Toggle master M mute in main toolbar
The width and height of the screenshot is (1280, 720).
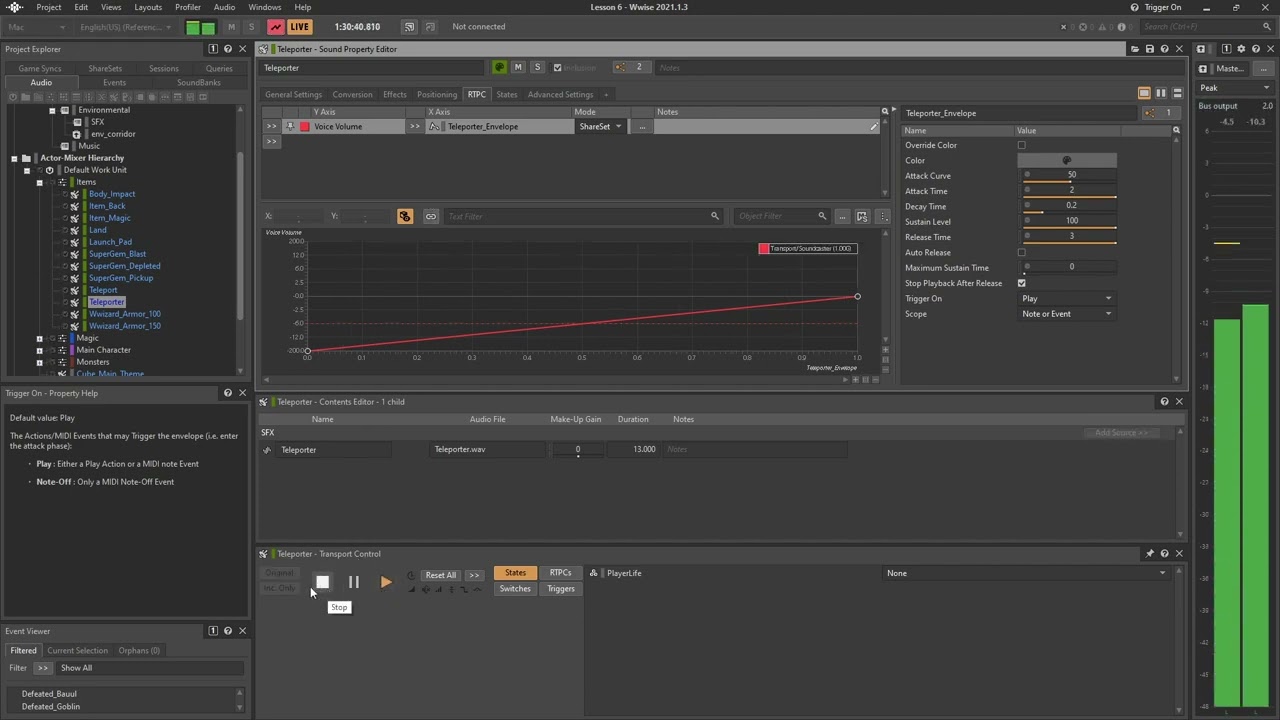pos(232,27)
